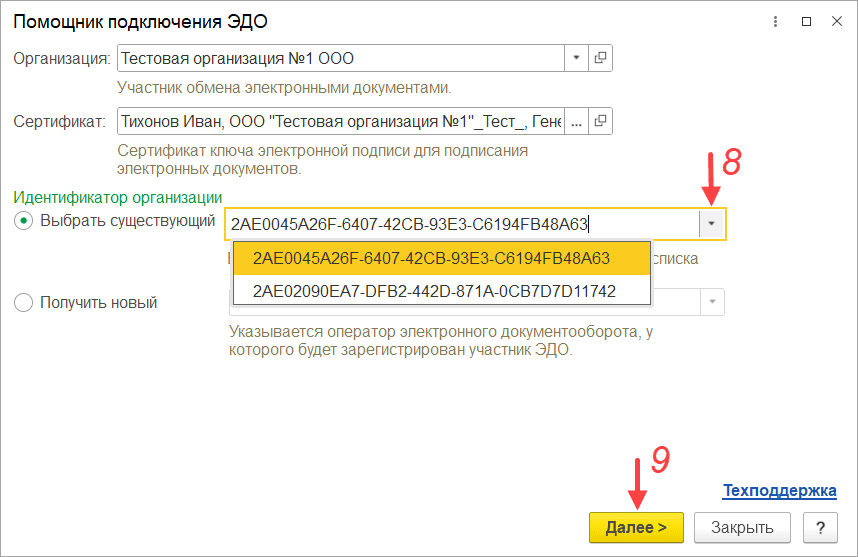Expand the Сертификат dropdown arrow

577,122
